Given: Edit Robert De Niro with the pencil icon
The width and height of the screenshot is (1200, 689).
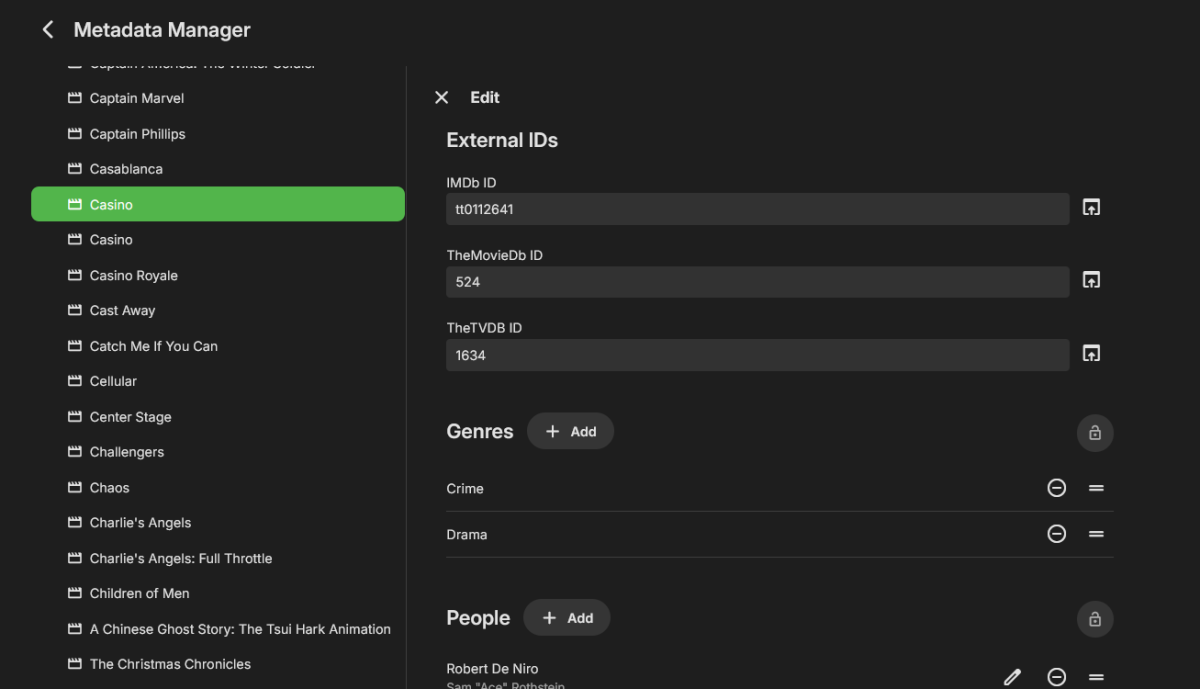Looking at the screenshot, I should [1011, 677].
